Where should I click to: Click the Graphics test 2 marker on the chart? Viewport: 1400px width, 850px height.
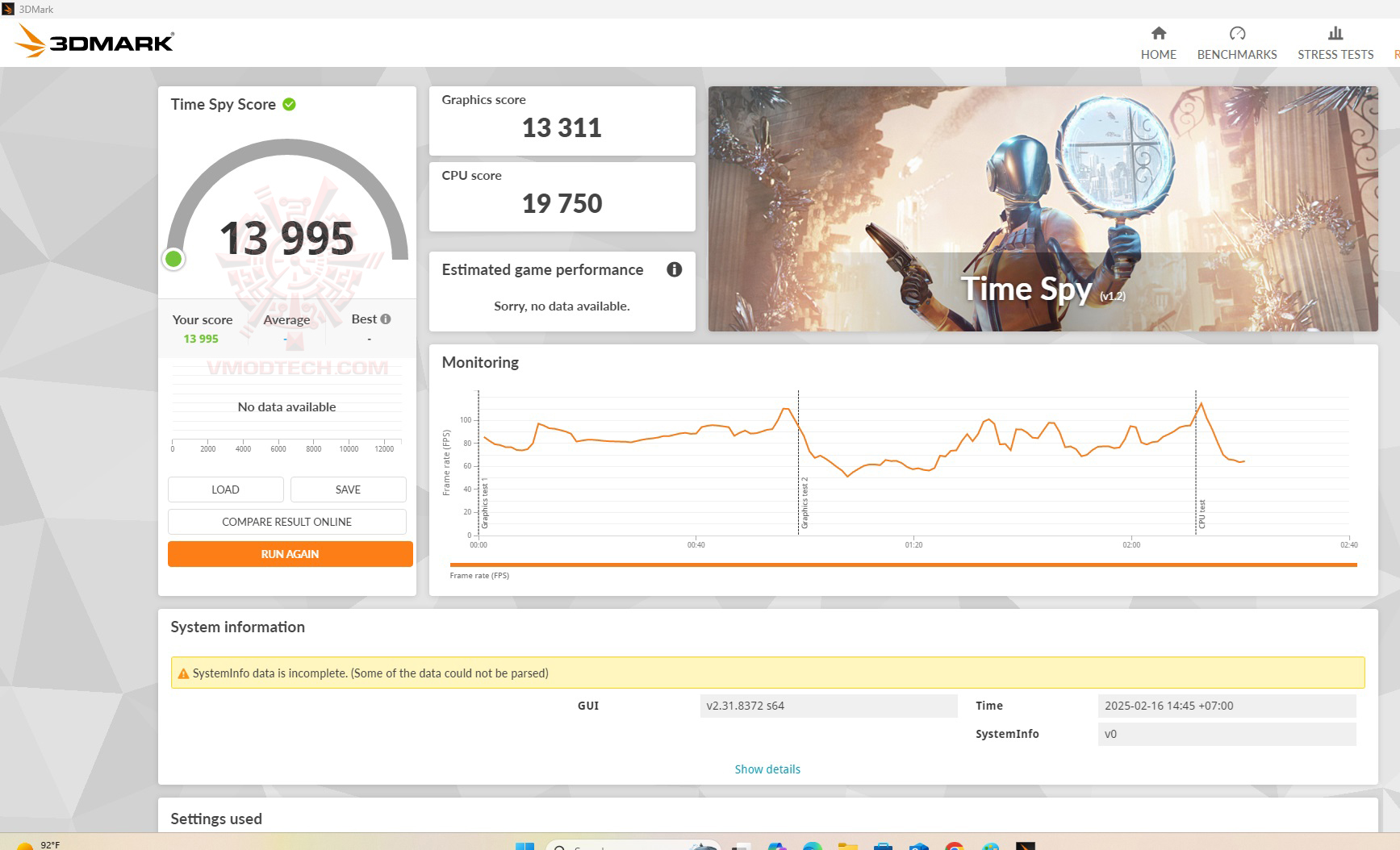point(804,504)
